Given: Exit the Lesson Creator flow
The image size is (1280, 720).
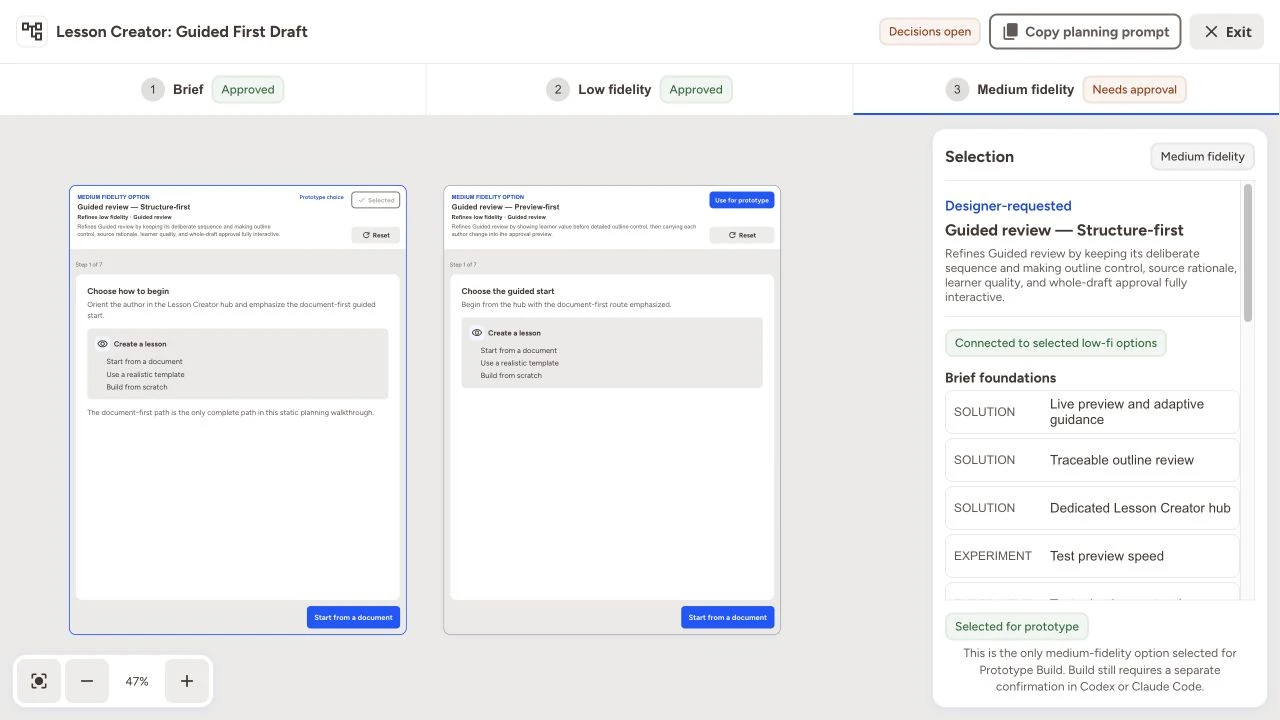Looking at the screenshot, I should [1227, 32].
